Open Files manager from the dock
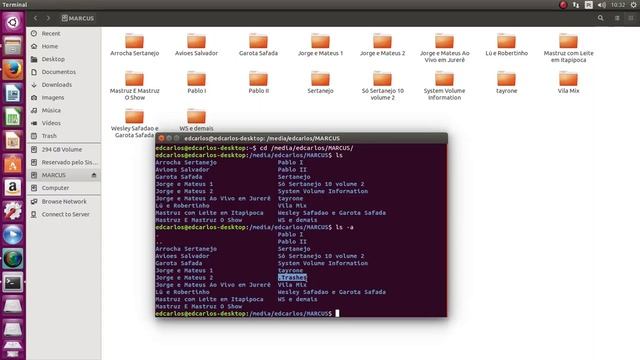Image resolution: width=640 pixels, height=360 pixels. point(13,46)
